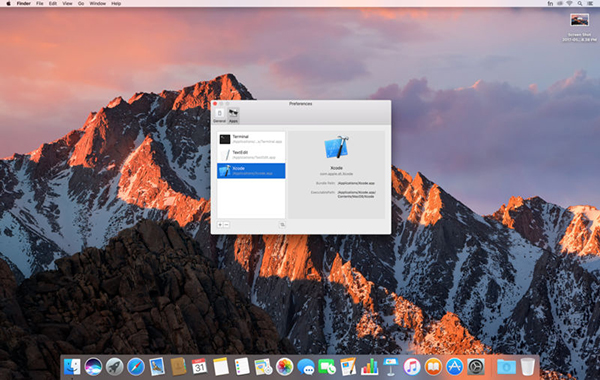Open Siri from the Dock
600x380 pixels.
click(93, 367)
